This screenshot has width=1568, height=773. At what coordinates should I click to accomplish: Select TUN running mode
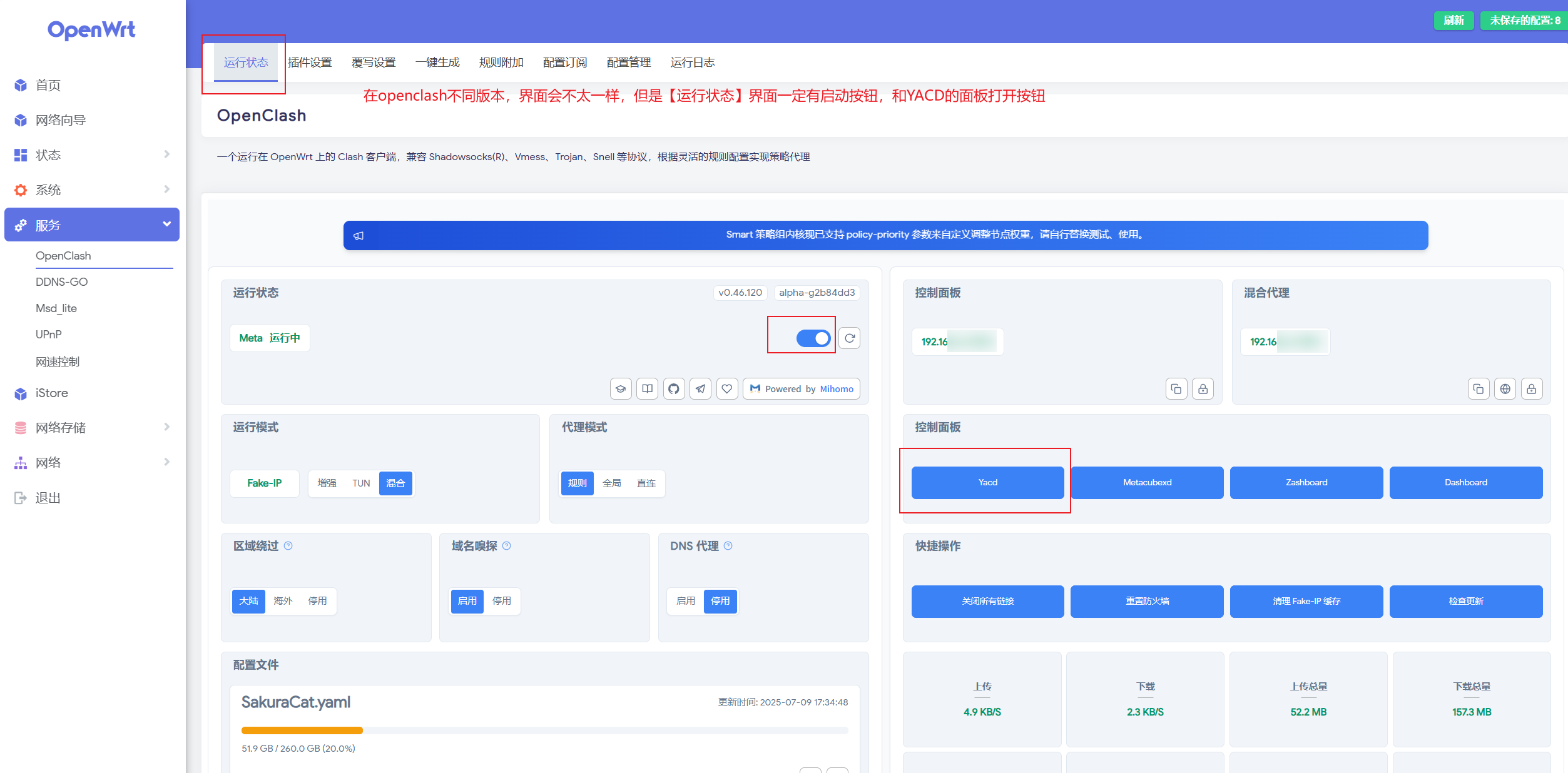[x=361, y=483]
